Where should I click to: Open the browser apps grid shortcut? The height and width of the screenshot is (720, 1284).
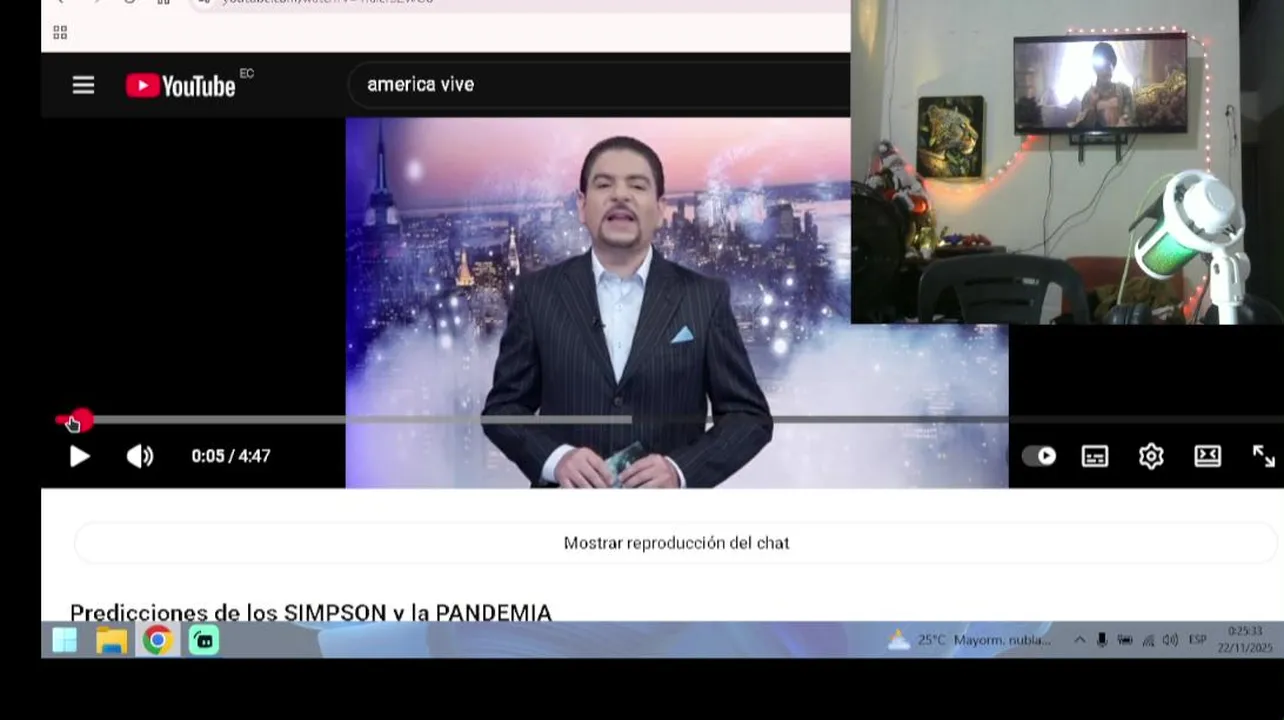pyautogui.click(x=60, y=33)
